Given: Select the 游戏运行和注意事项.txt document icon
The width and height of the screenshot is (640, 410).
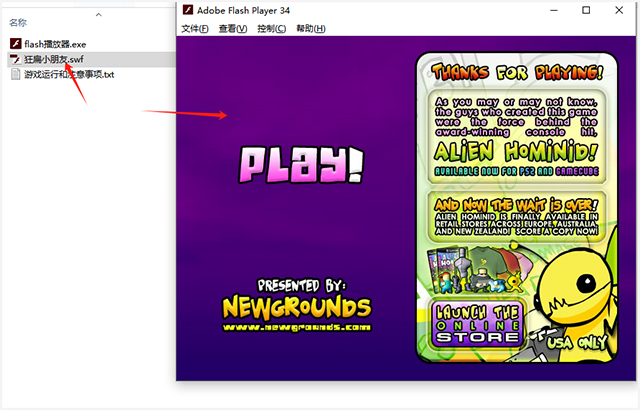Looking at the screenshot, I should [x=16, y=74].
